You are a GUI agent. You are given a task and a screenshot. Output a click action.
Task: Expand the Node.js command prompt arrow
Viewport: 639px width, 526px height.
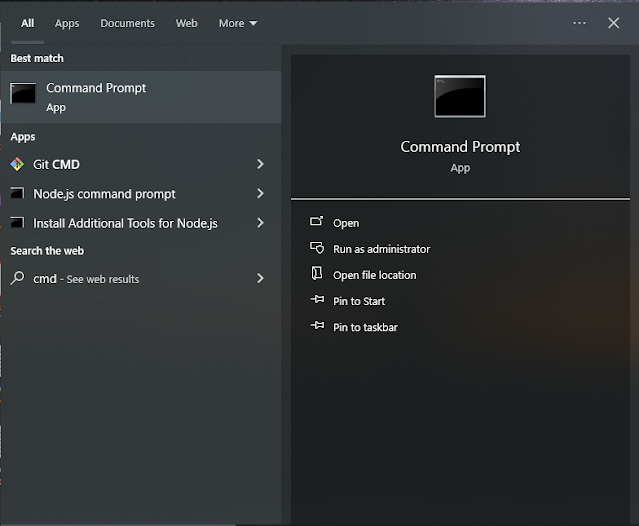[260, 194]
